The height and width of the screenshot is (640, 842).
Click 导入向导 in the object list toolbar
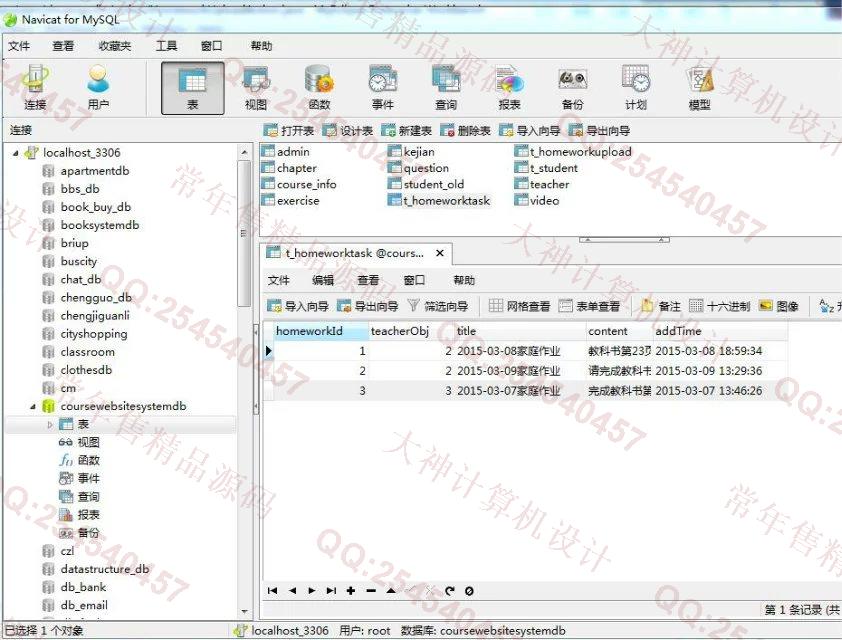pyautogui.click(x=529, y=130)
